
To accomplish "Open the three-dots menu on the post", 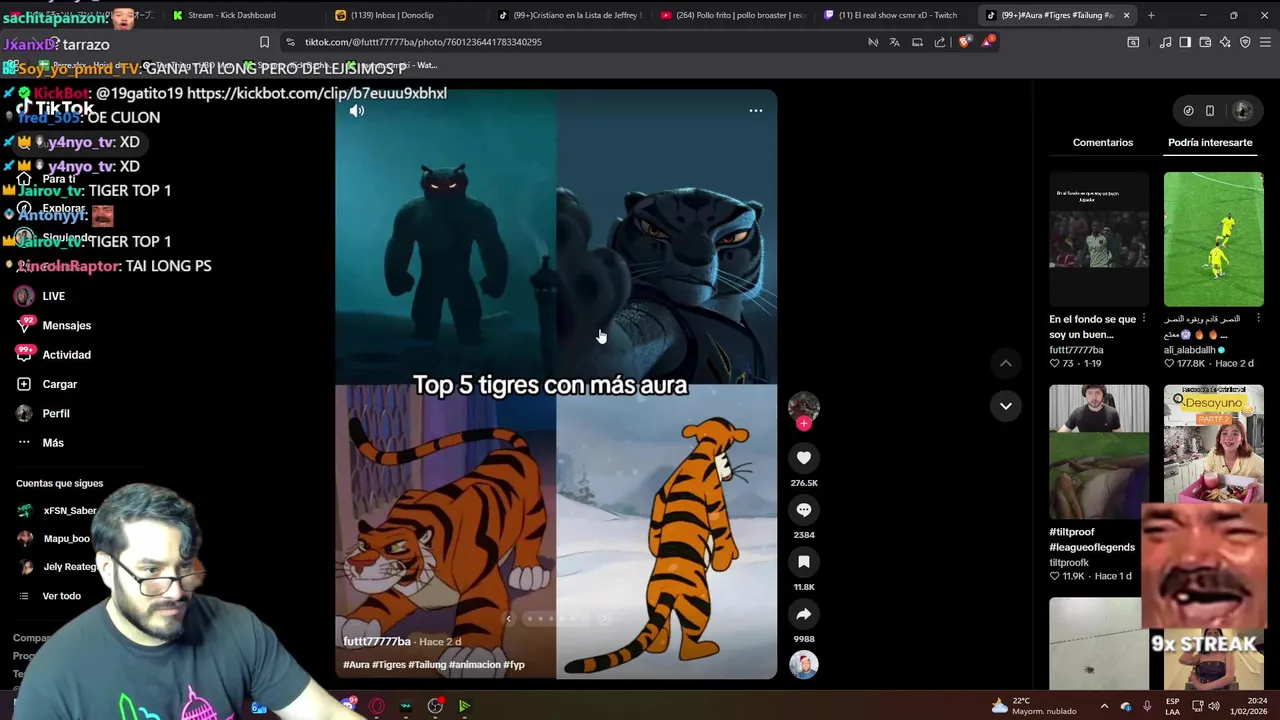I will click(756, 111).
